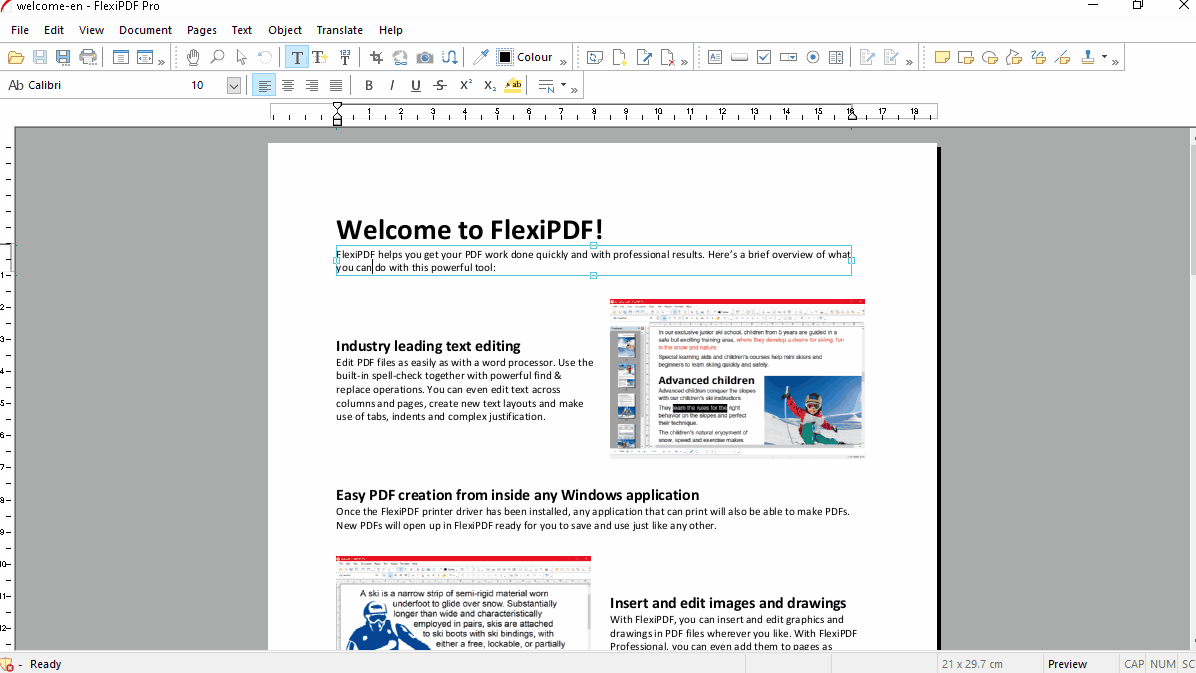Open the line spacing dropdown arrow
Screen dimensions: 1196x673
[x=564, y=85]
